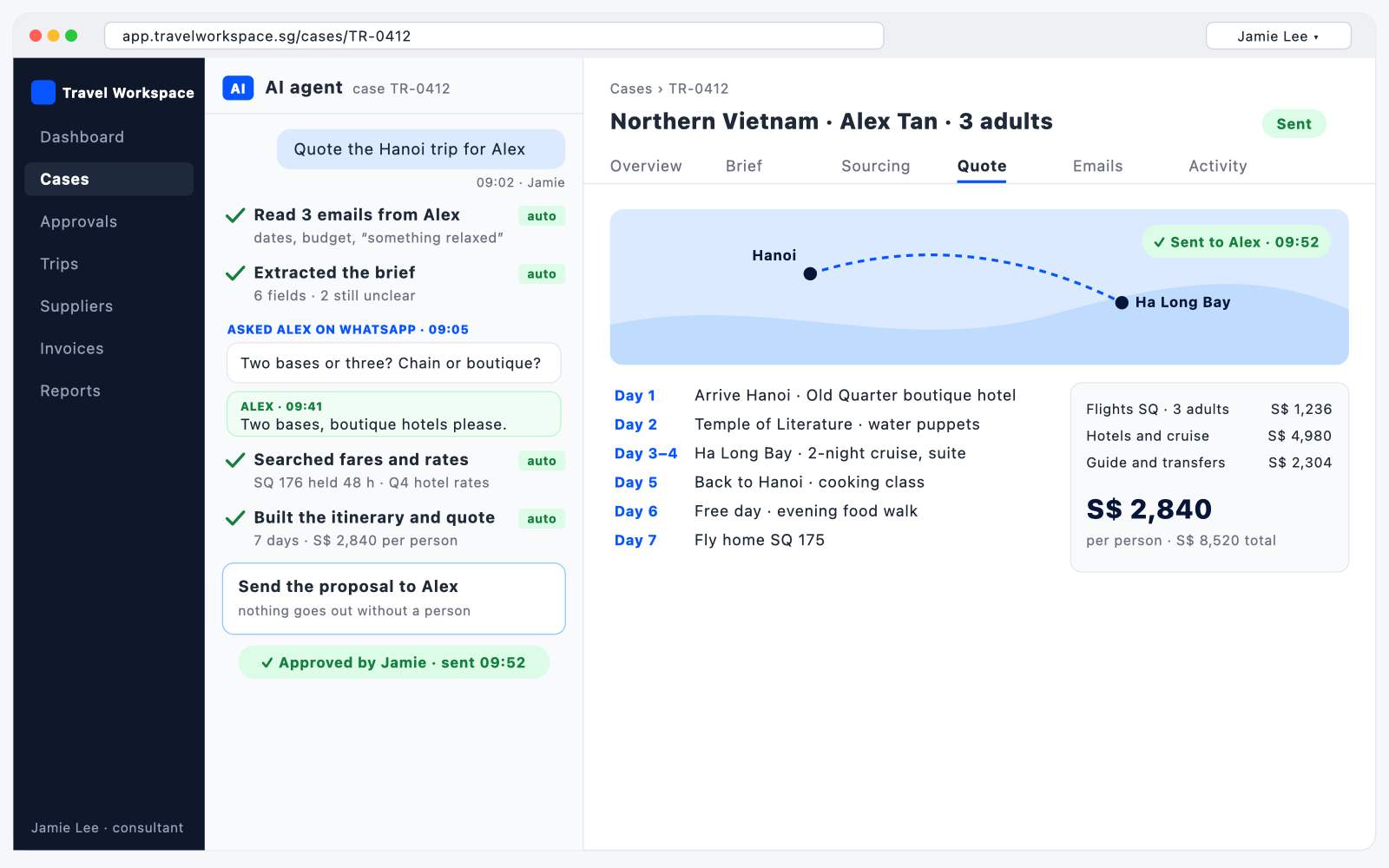
Task: Select the Quote tab
Action: pos(982,166)
